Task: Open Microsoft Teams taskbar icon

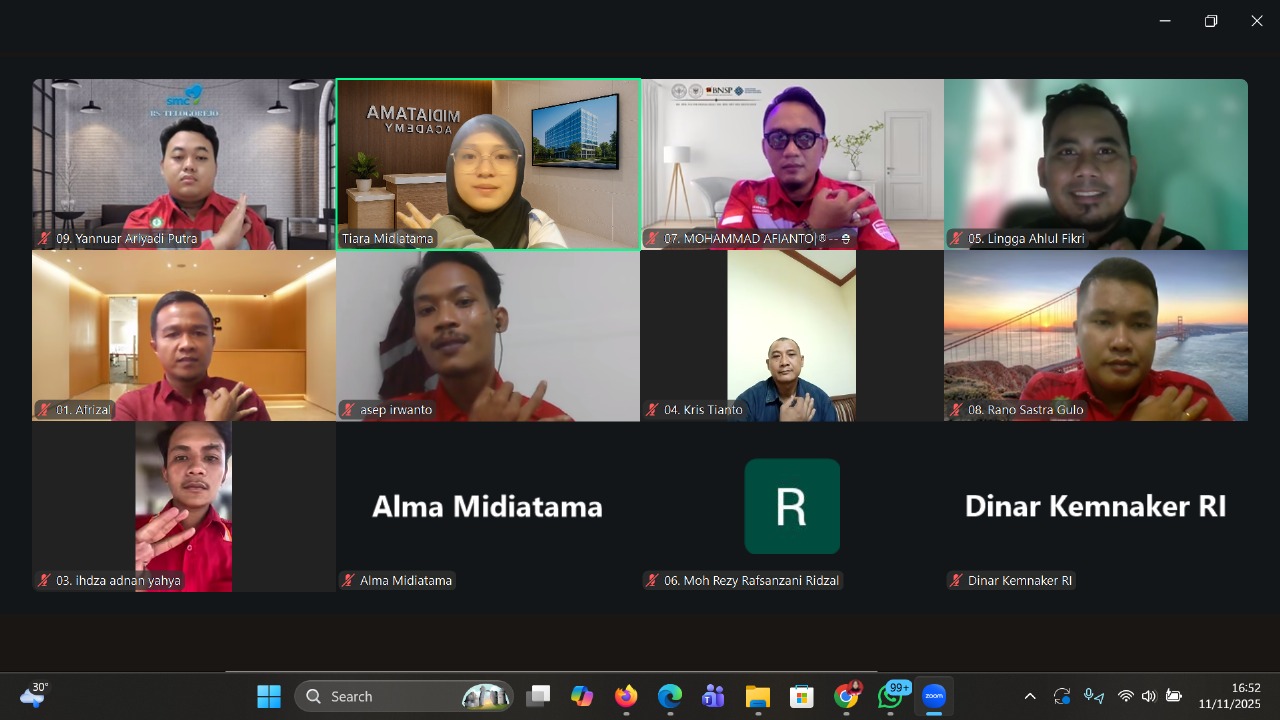Action: [713, 696]
